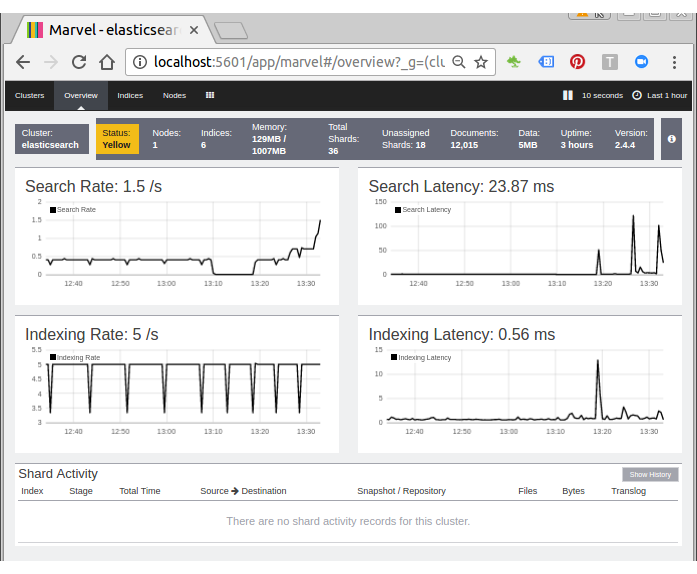The width and height of the screenshot is (697, 574).
Task: Click the cluster info icon
Action: pos(671,139)
